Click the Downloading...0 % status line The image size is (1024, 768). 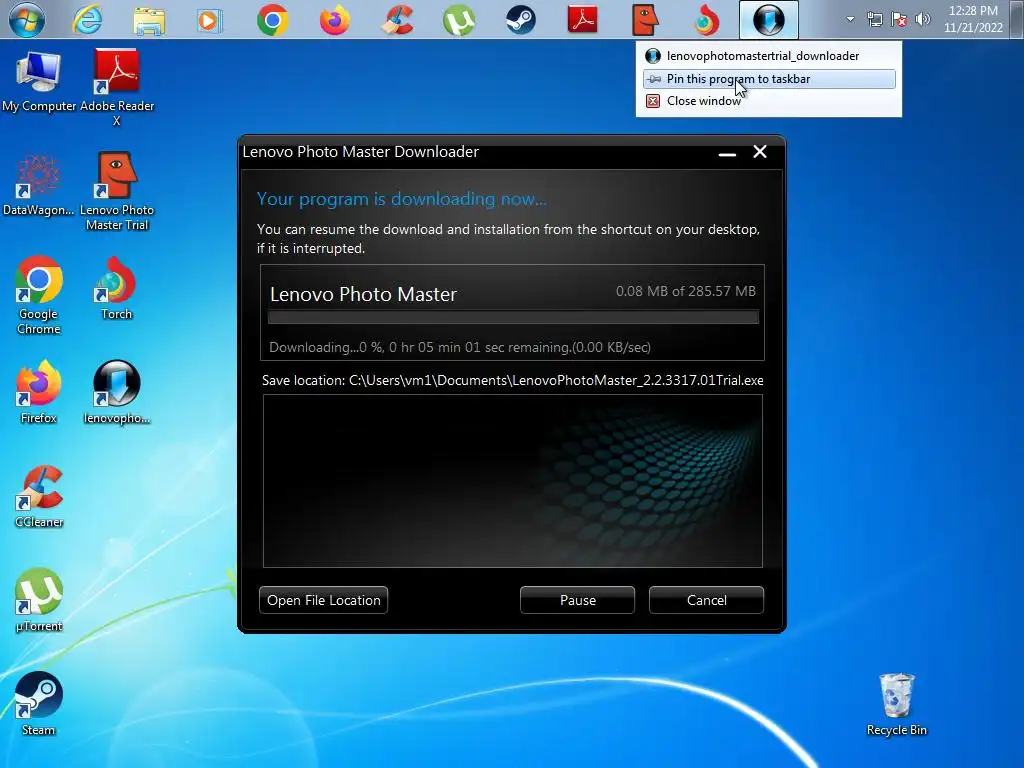[x=460, y=347]
